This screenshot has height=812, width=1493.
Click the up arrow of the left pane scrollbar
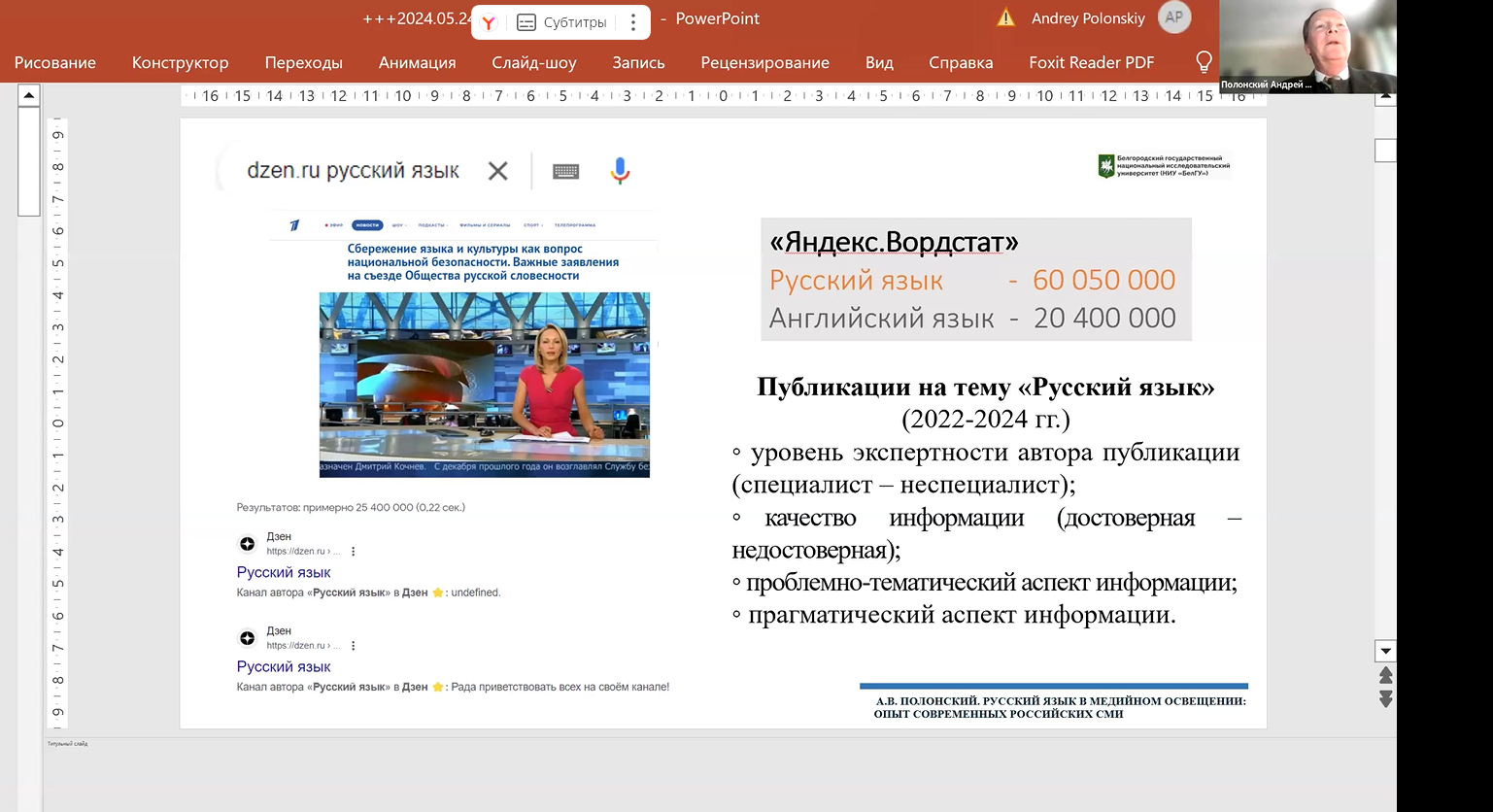pos(29,95)
